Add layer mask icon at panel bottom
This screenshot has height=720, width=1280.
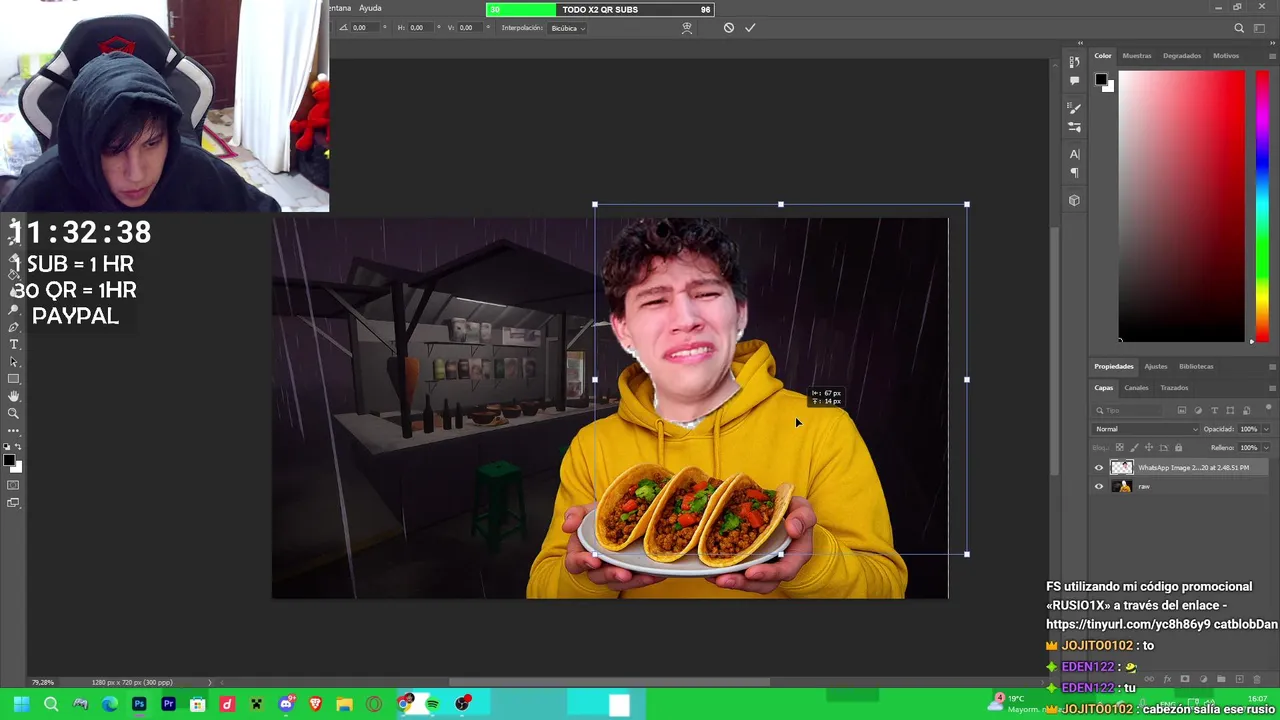coord(1185,679)
